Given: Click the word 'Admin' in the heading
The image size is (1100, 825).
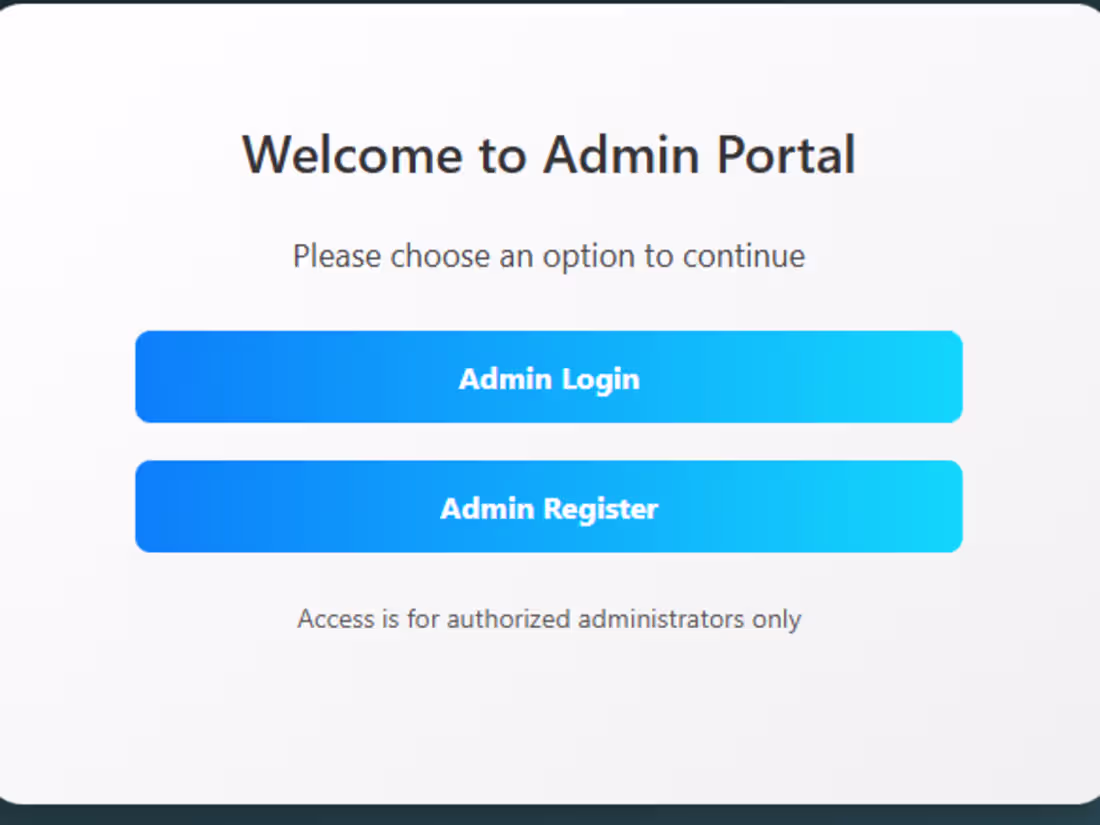Looking at the screenshot, I should point(621,154).
